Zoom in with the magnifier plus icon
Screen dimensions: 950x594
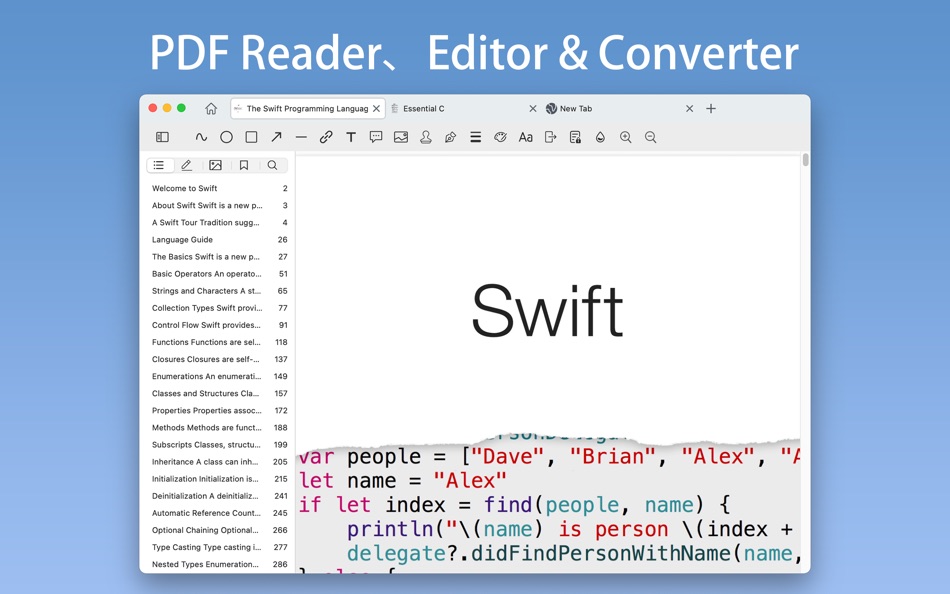pyautogui.click(x=625, y=137)
